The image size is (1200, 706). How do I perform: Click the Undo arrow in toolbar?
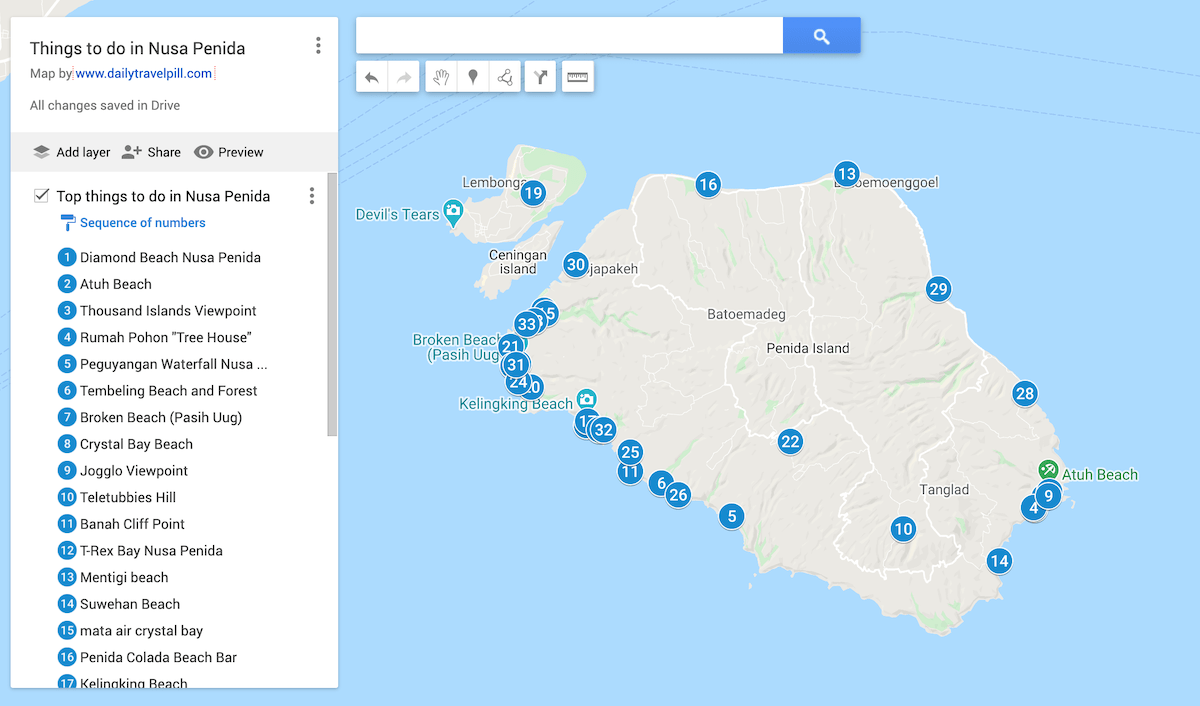point(372,77)
